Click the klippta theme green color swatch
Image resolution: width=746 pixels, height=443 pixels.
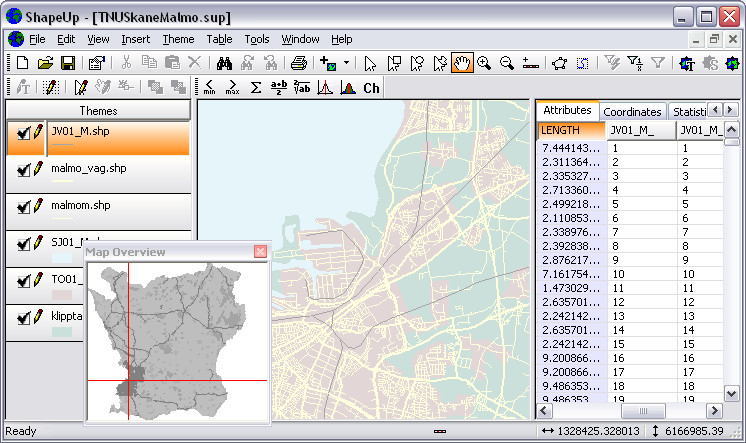click(x=62, y=332)
